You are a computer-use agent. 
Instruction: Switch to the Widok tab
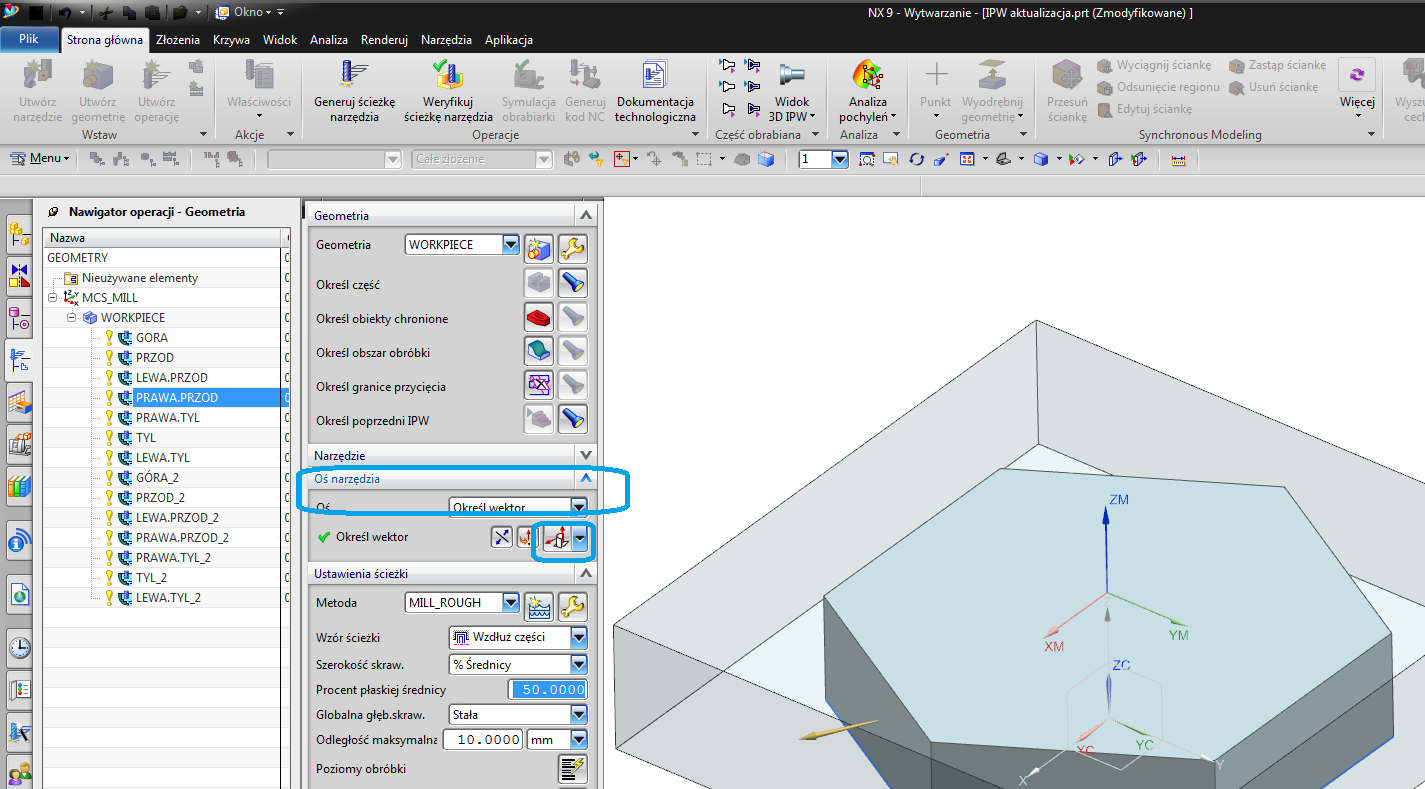[280, 40]
